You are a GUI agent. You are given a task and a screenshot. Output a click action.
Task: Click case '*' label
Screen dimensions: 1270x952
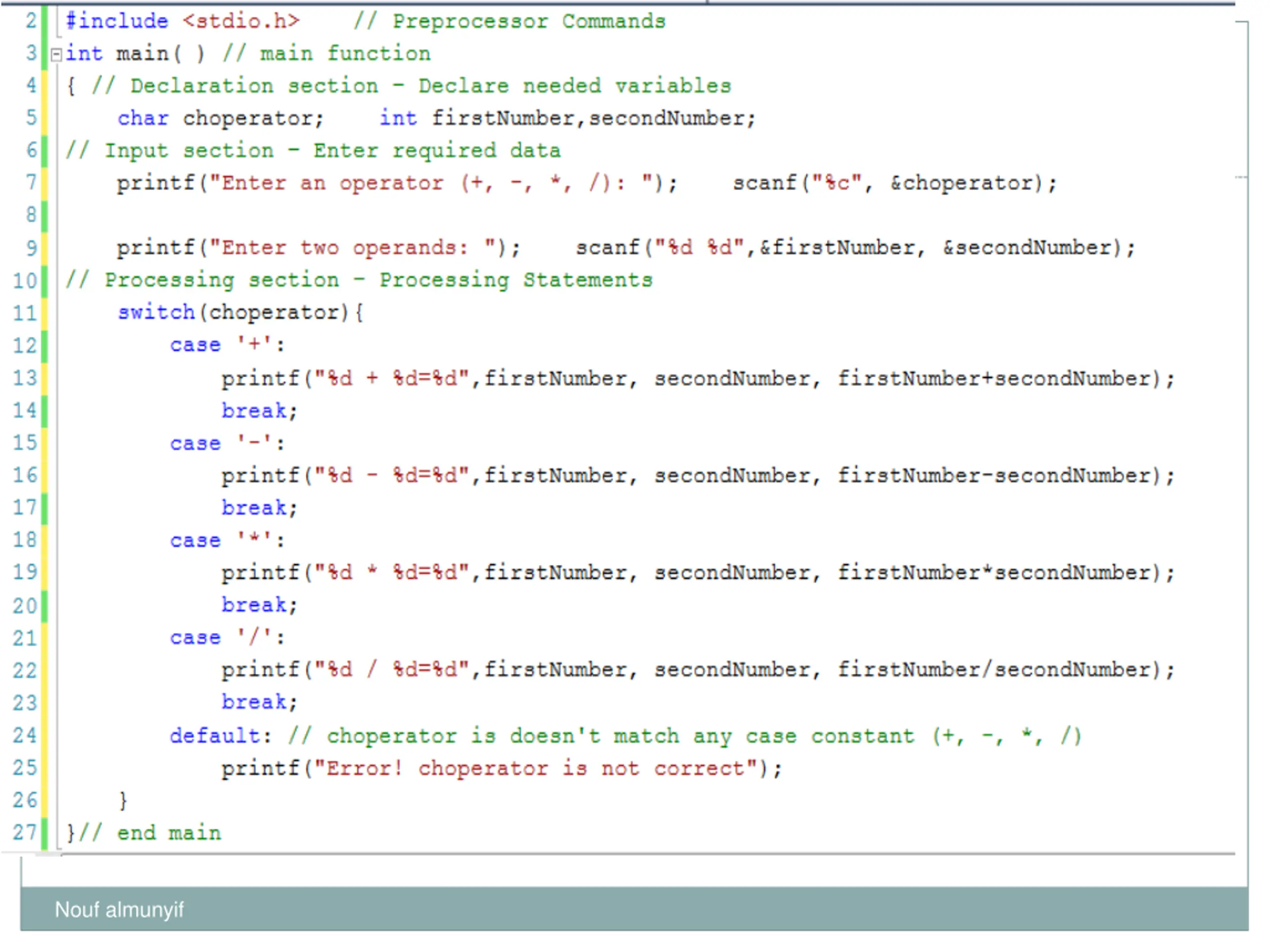click(x=227, y=540)
